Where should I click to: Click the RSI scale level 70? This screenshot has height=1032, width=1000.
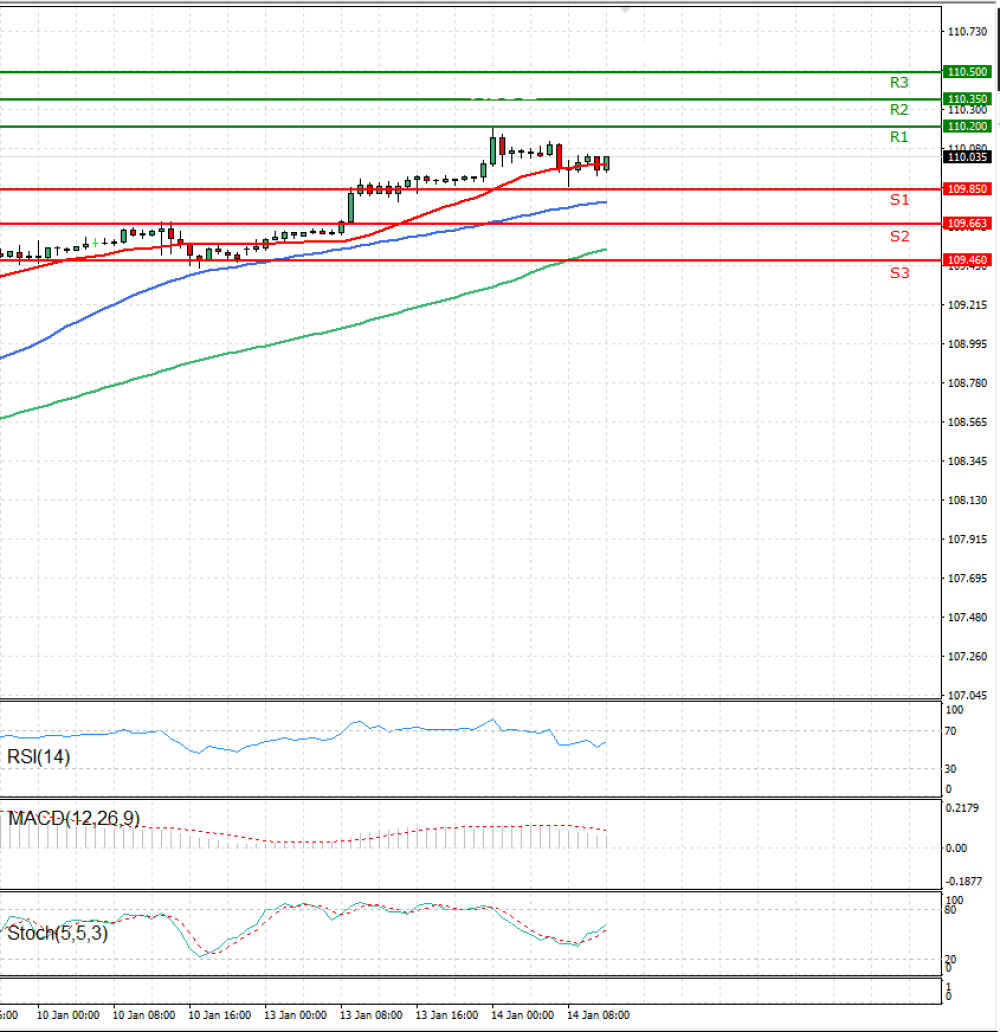click(951, 731)
